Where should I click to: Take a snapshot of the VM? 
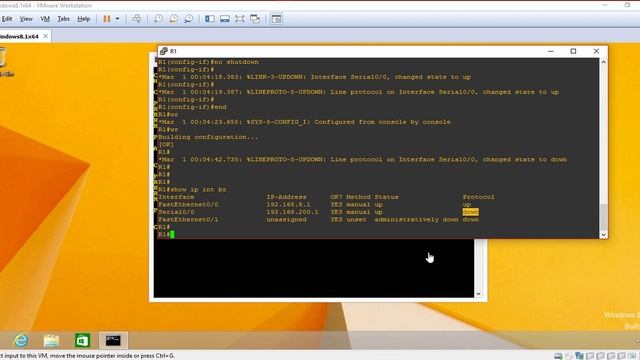pos(158,19)
